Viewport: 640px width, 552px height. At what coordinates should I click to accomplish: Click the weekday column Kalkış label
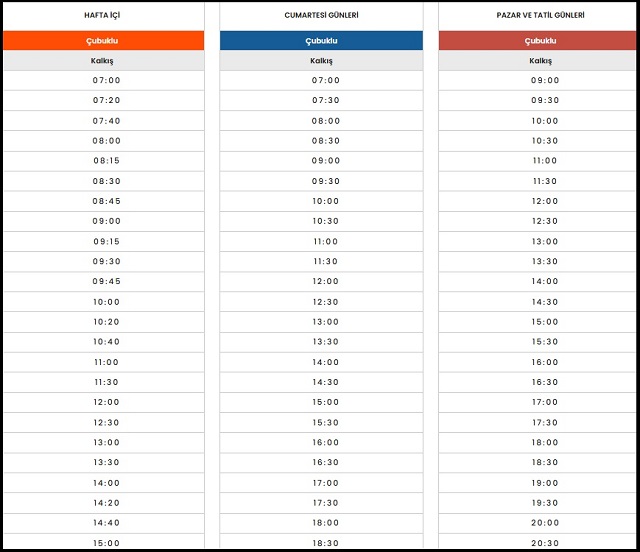coord(104,61)
